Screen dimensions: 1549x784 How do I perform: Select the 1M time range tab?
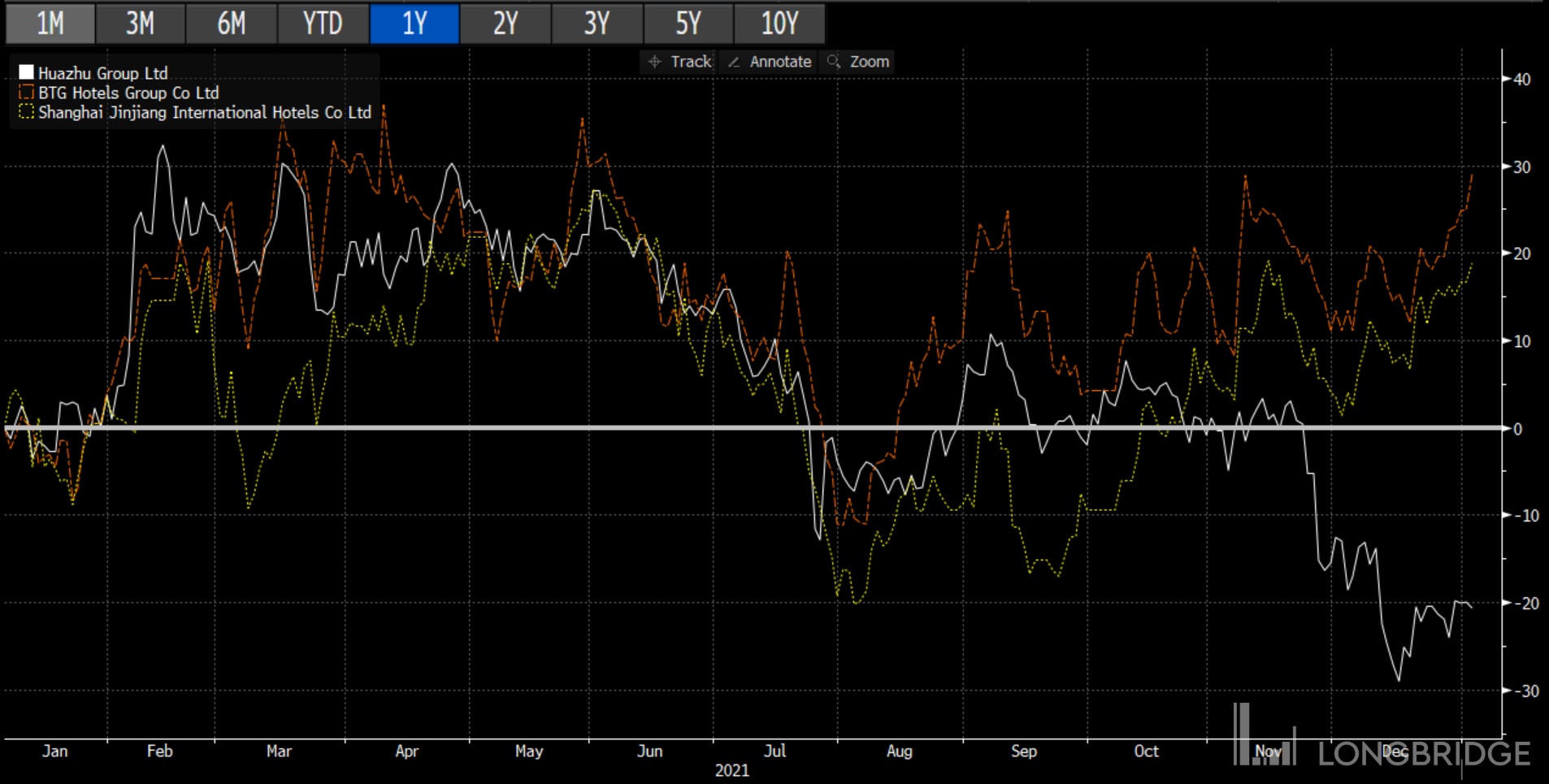coord(50,24)
